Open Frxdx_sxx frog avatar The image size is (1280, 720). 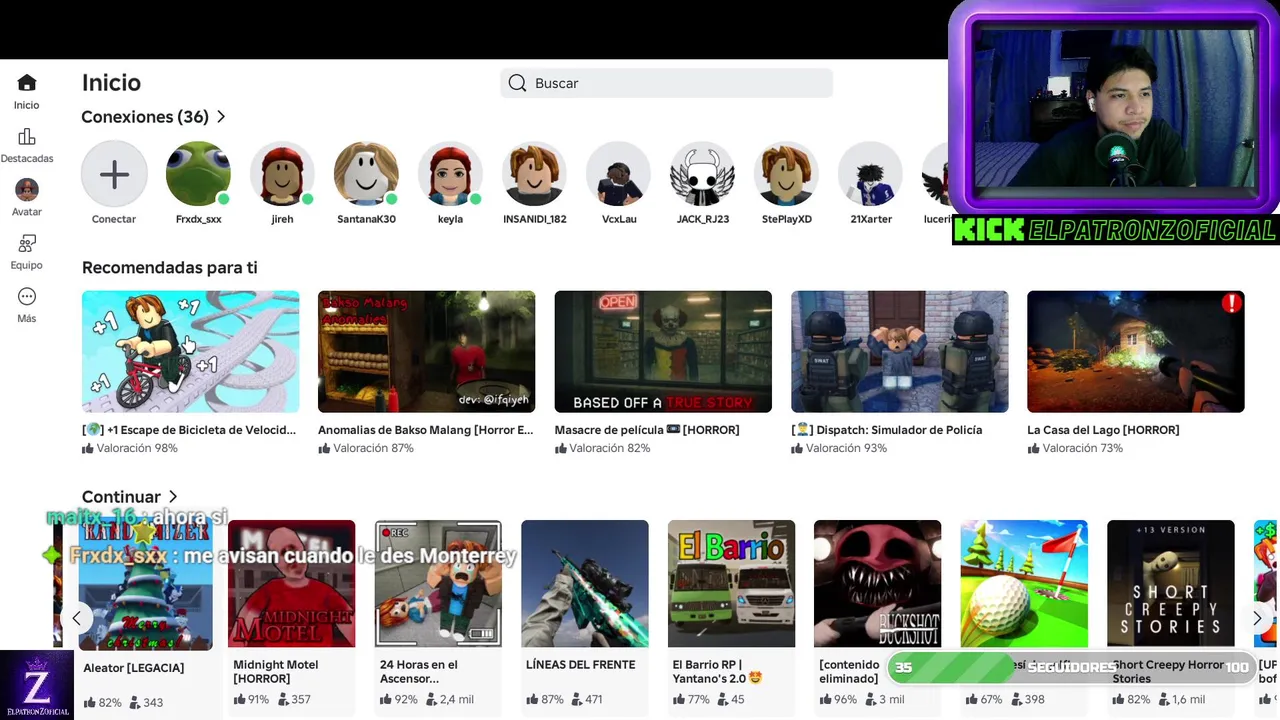(198, 174)
